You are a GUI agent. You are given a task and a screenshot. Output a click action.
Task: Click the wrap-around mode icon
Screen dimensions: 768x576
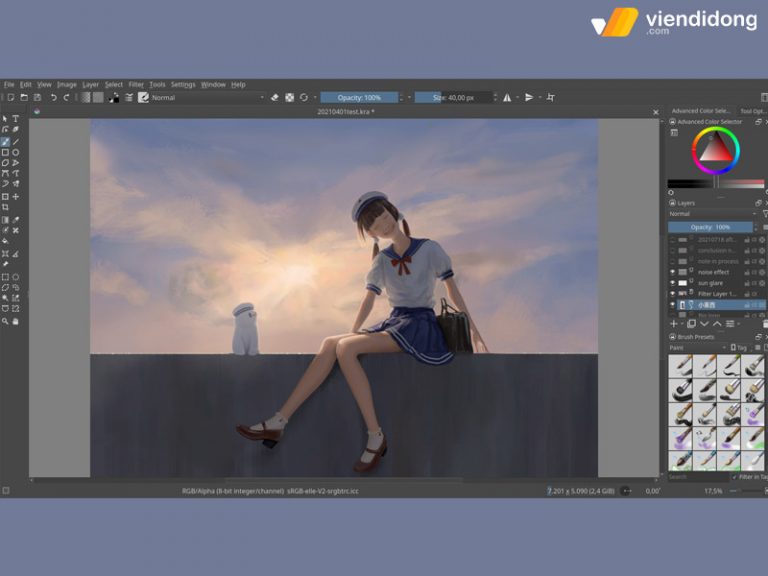(x=551, y=97)
